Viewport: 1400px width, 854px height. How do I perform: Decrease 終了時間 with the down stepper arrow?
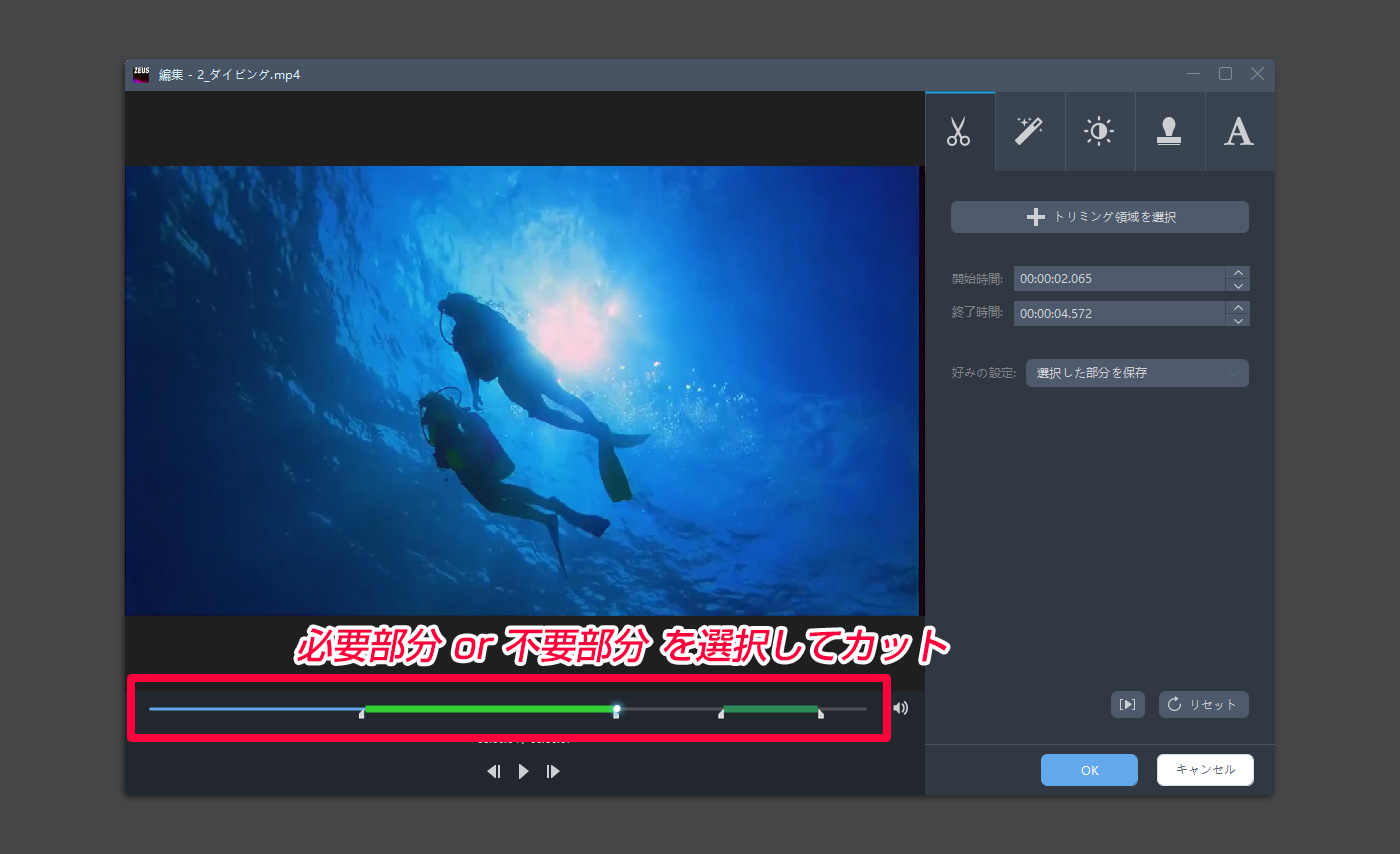coord(1238,319)
